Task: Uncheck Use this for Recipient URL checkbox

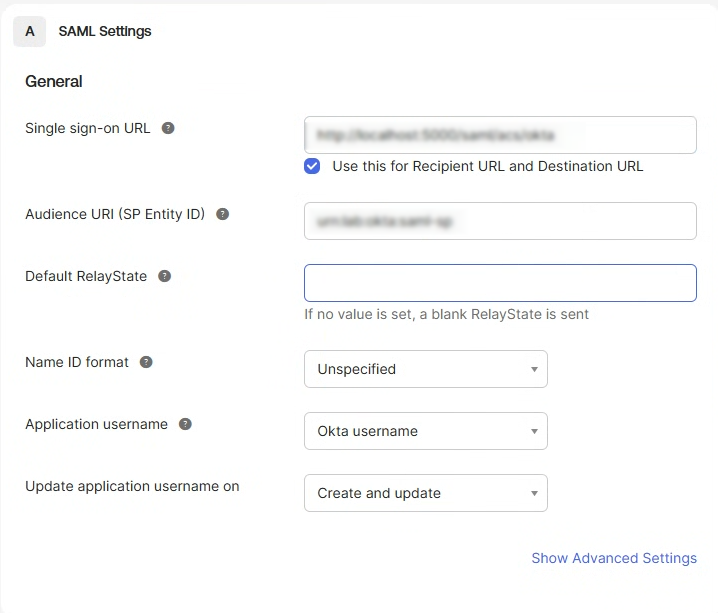Action: coord(312,166)
